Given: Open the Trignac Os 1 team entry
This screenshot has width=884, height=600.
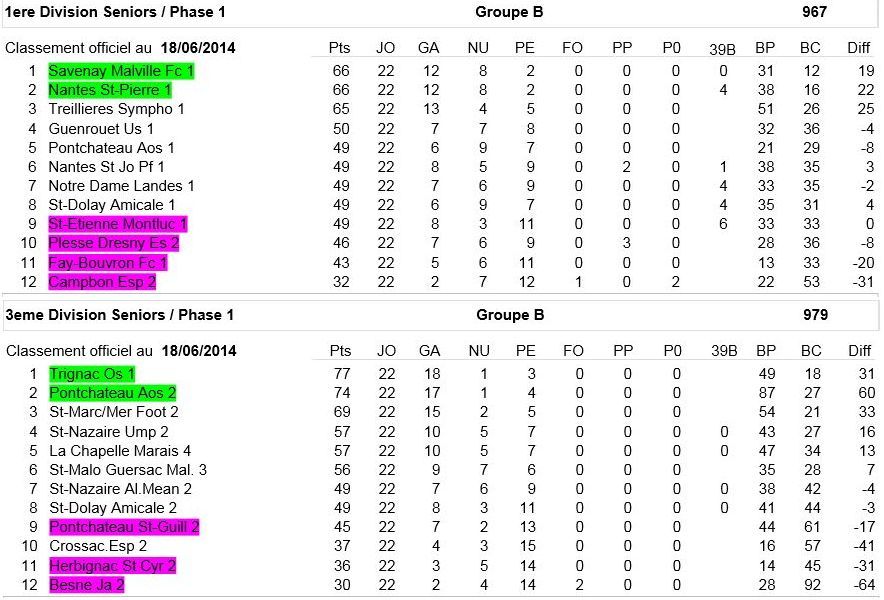Looking at the screenshot, I should tap(91, 374).
